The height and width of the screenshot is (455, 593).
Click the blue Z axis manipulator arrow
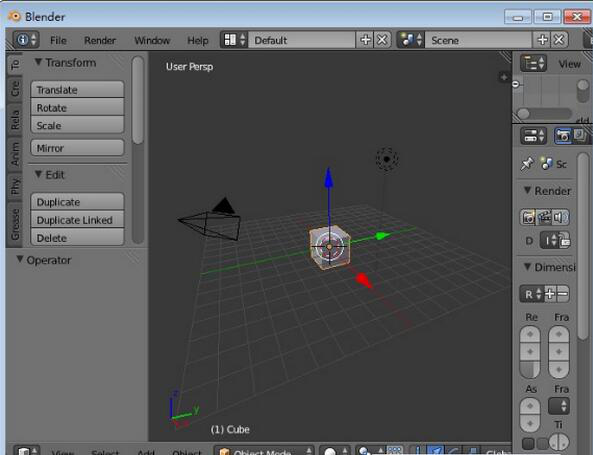[329, 178]
